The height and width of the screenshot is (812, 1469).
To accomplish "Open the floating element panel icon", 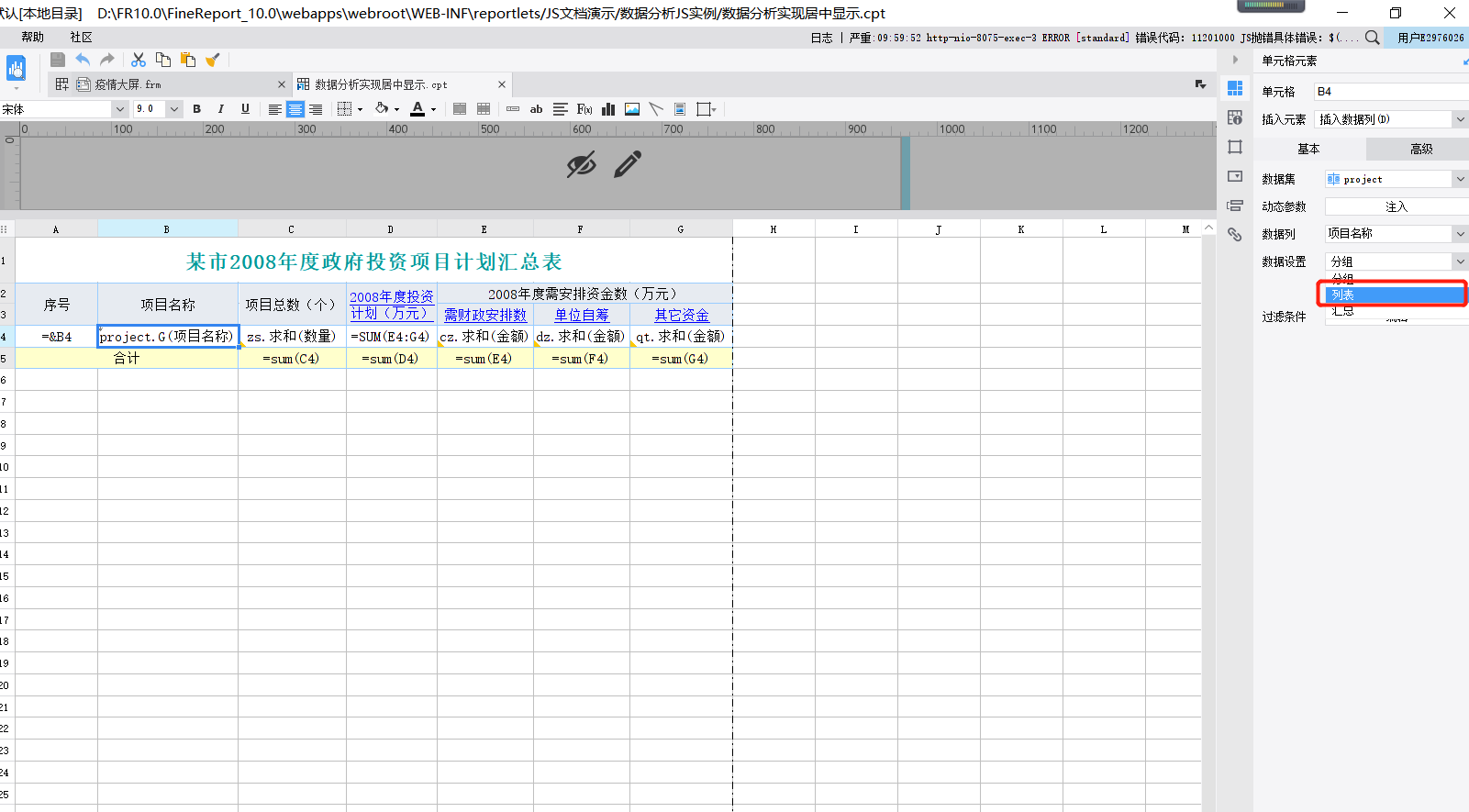I will [1235, 147].
